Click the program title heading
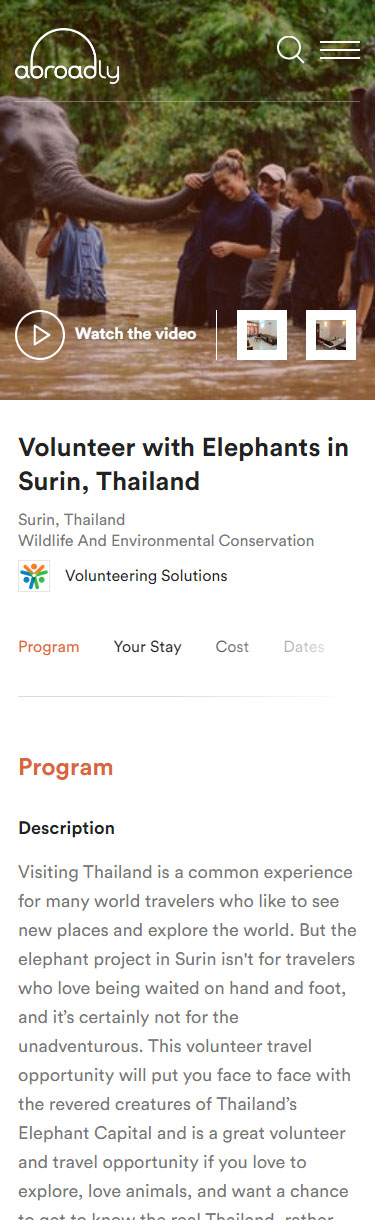The width and height of the screenshot is (375, 1220). pyautogui.click(x=184, y=464)
